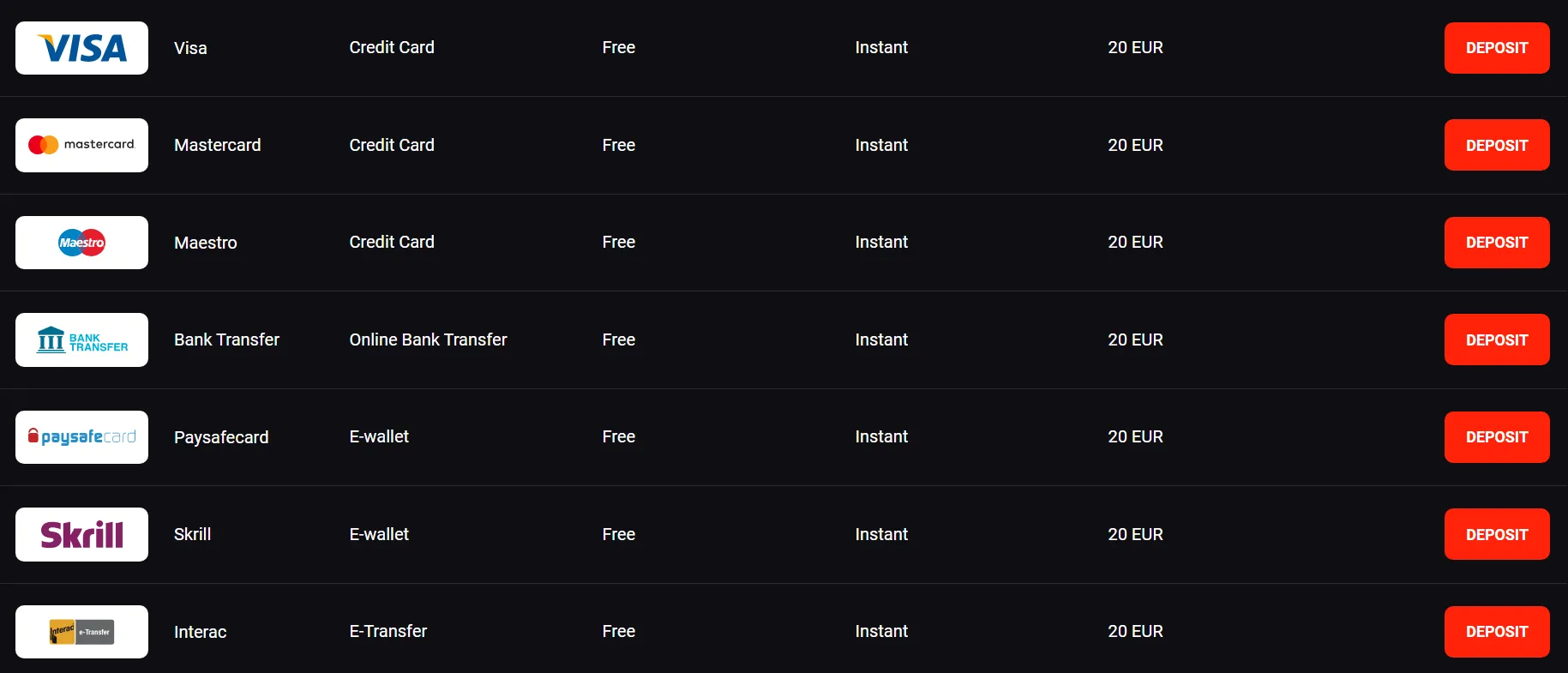Select the Visa payment method name
Viewport: 1568px width, 673px height.
tap(190, 48)
